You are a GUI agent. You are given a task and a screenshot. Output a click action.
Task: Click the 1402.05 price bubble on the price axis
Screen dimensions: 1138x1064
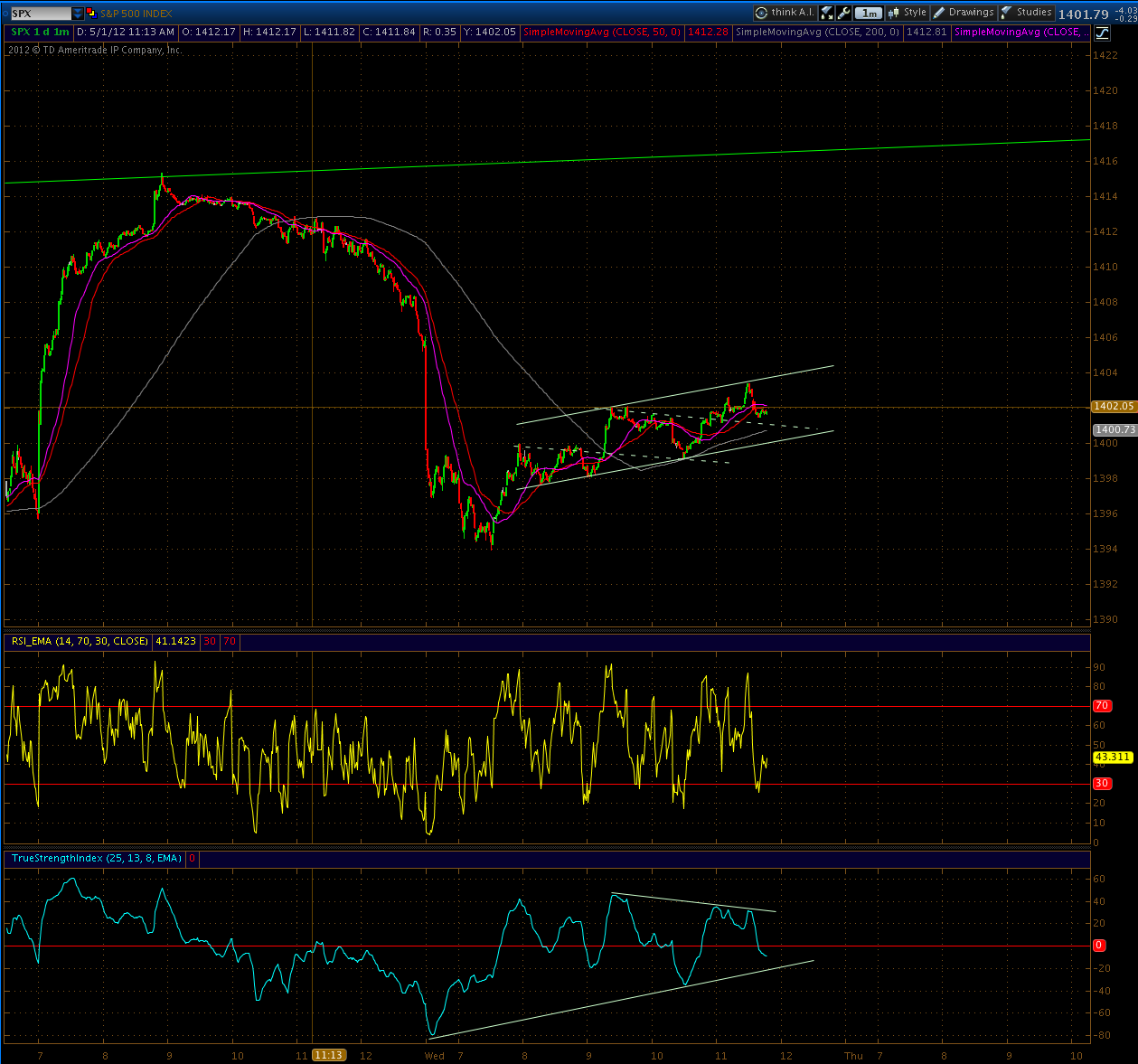click(1114, 407)
